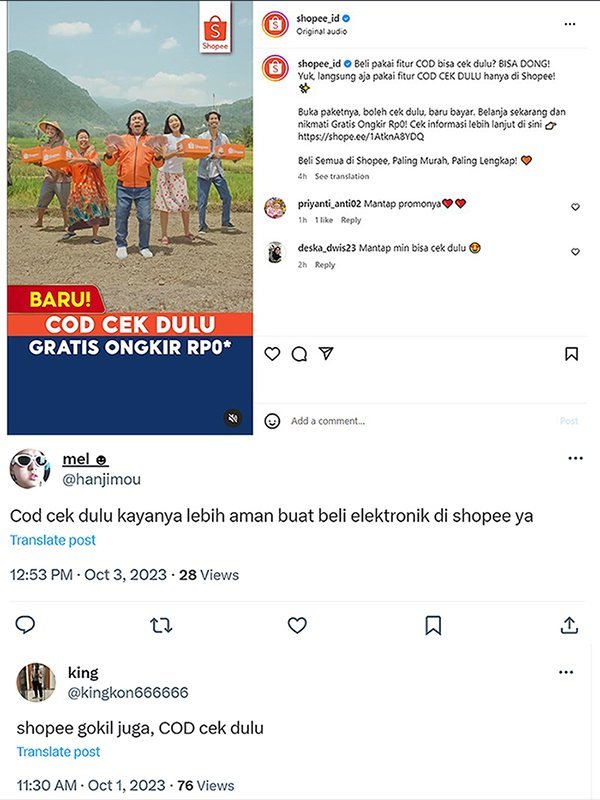This screenshot has height=800, width=600.
Task: Open the @kingkon666666 profile avatar
Action: click(x=36, y=682)
